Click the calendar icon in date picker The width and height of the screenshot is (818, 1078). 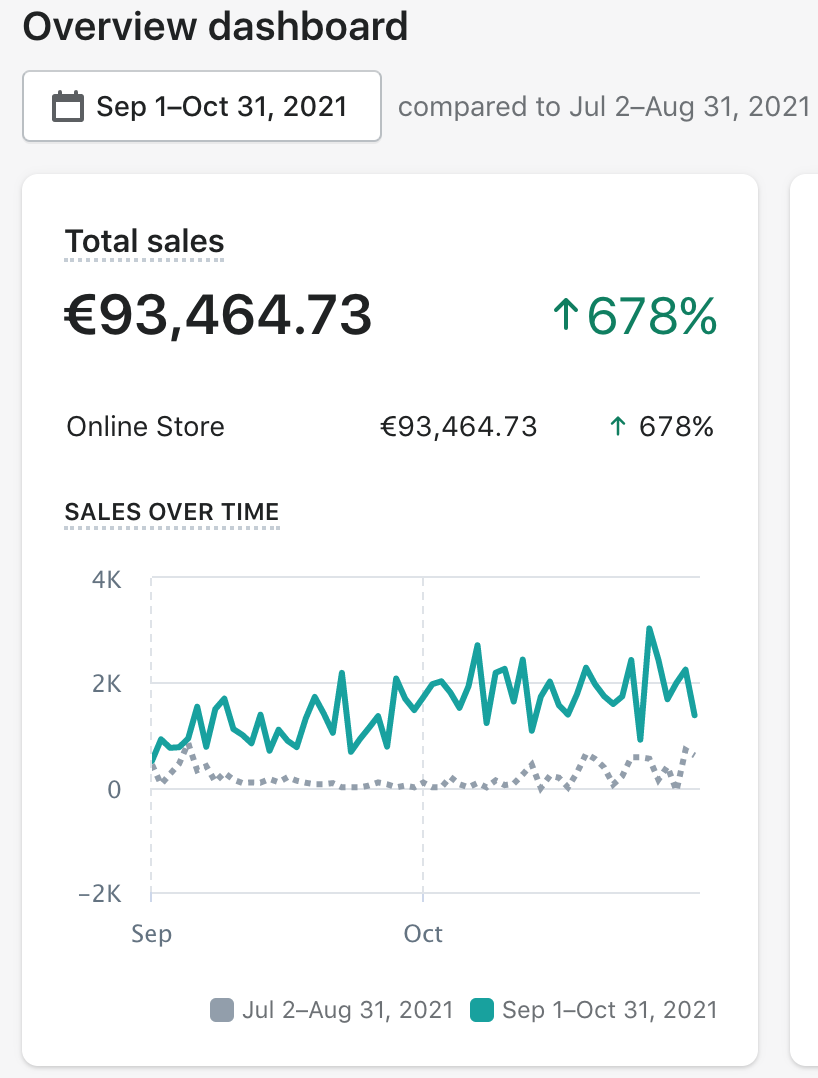coord(67,106)
